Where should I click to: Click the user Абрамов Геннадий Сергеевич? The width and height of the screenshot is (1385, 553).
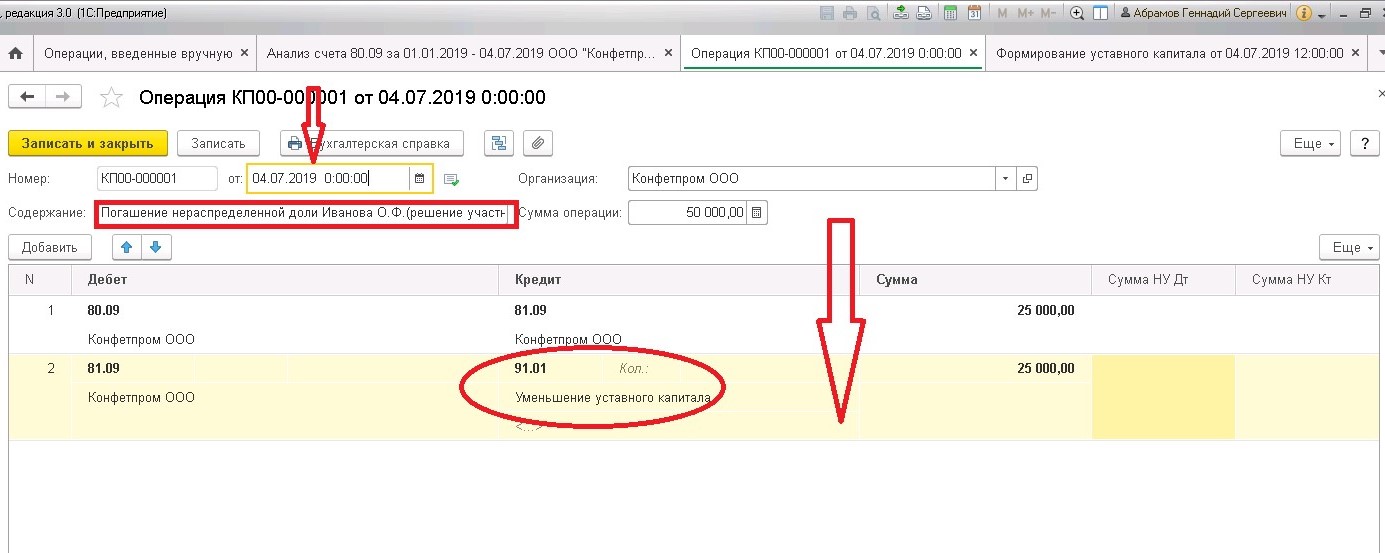(x=1203, y=13)
